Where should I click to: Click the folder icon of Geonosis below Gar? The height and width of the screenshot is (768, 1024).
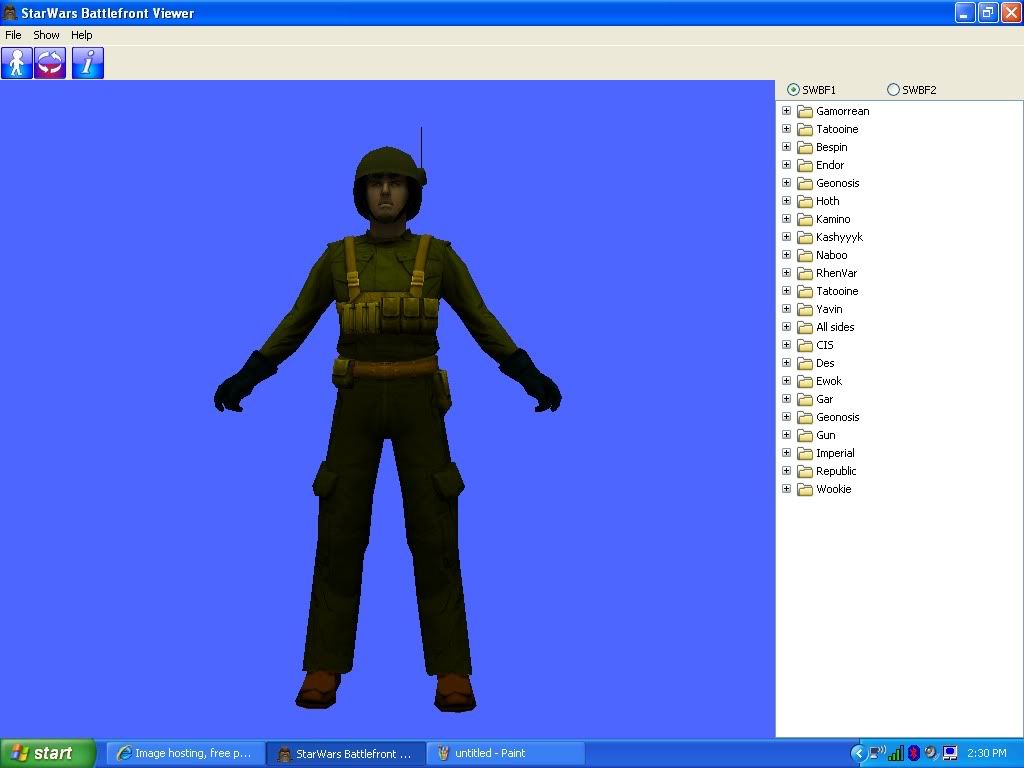pyautogui.click(x=805, y=417)
